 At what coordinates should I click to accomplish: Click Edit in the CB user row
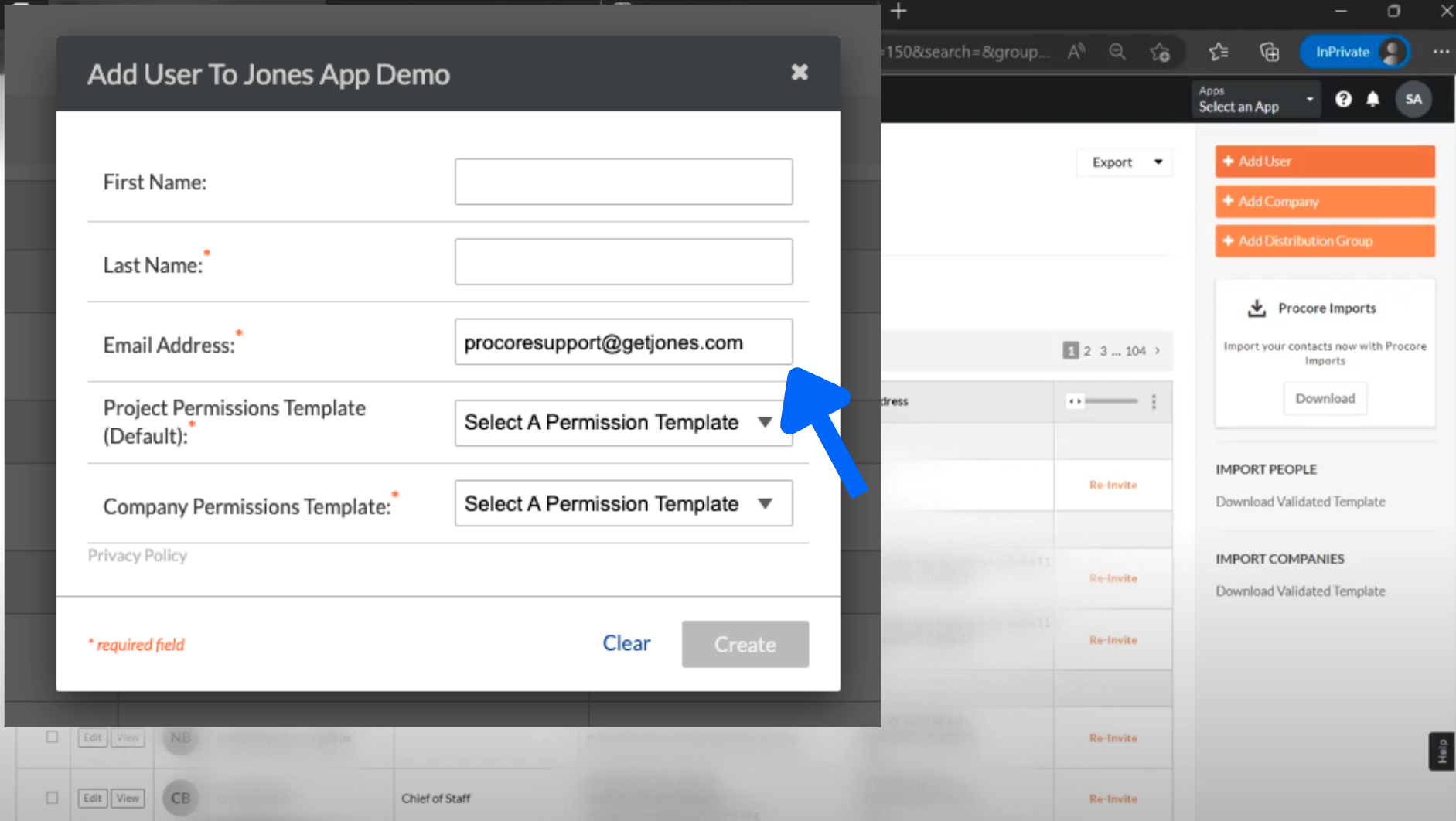pos(92,798)
